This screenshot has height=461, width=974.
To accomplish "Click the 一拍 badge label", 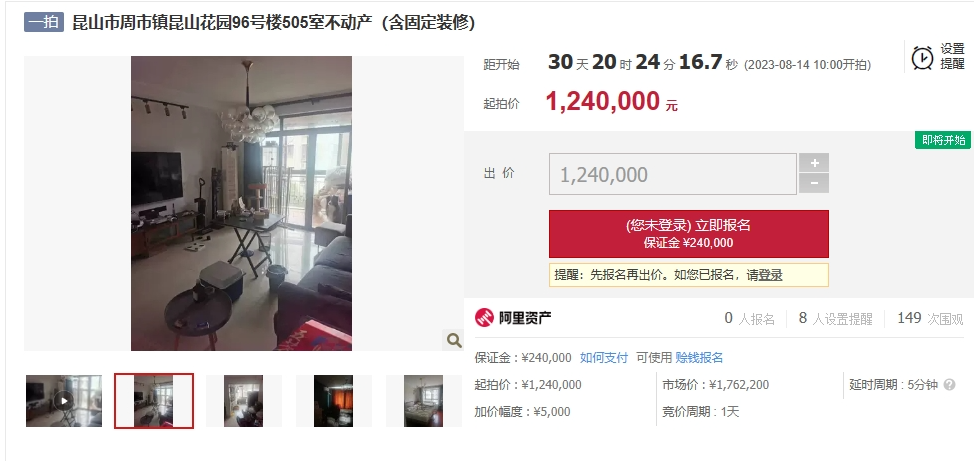I will 44,22.
